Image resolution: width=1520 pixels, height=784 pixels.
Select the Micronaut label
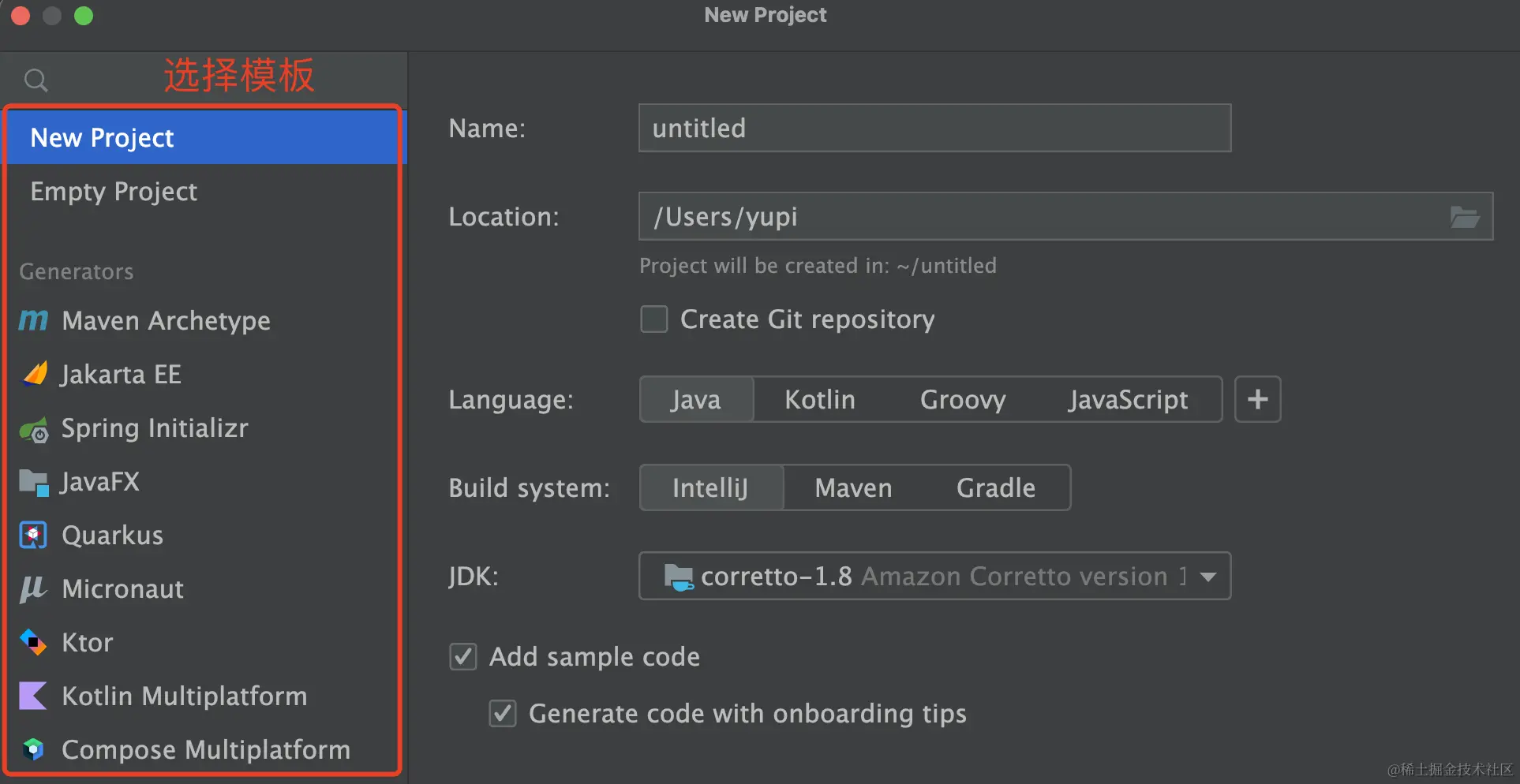[123, 589]
